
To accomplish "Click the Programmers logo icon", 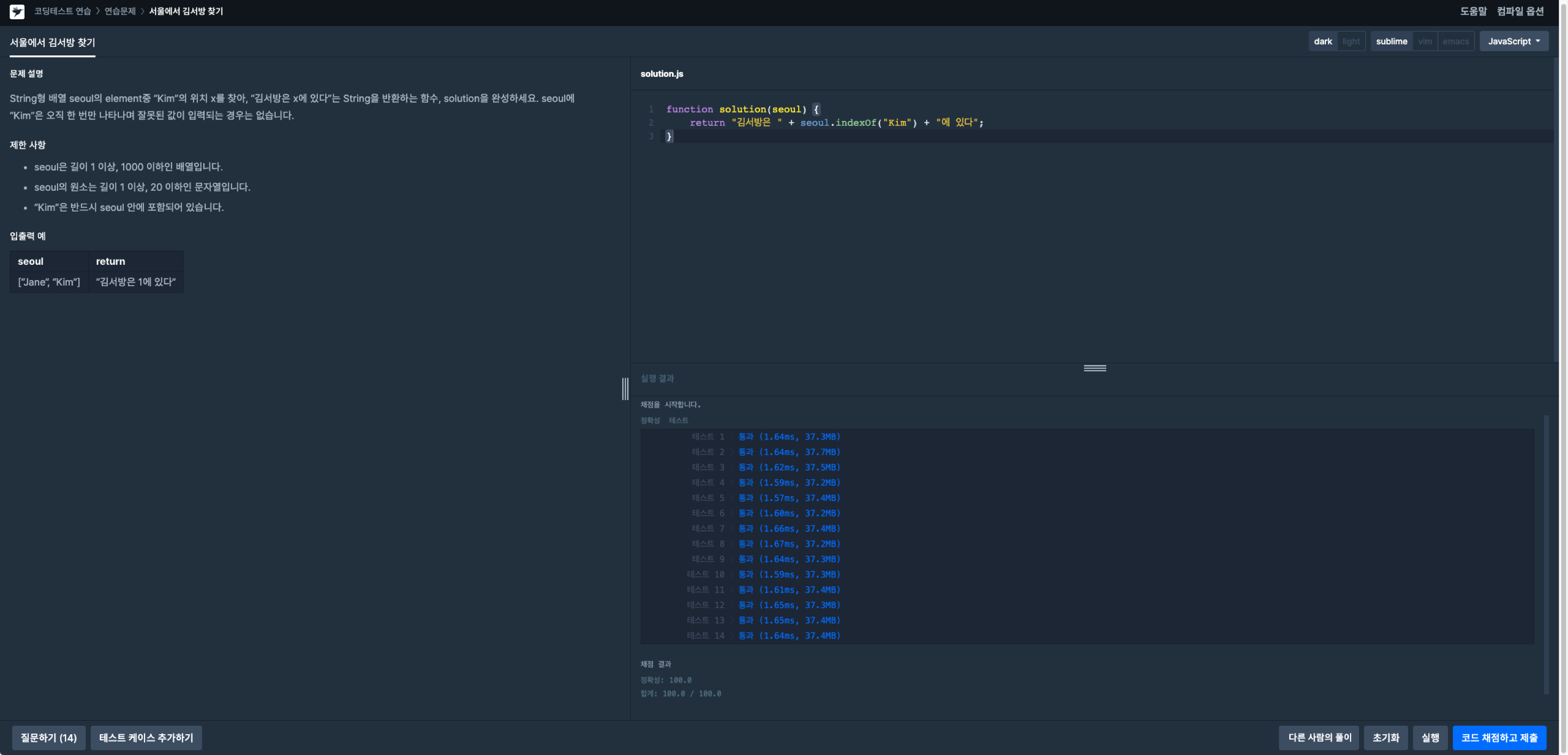I will (17, 12).
